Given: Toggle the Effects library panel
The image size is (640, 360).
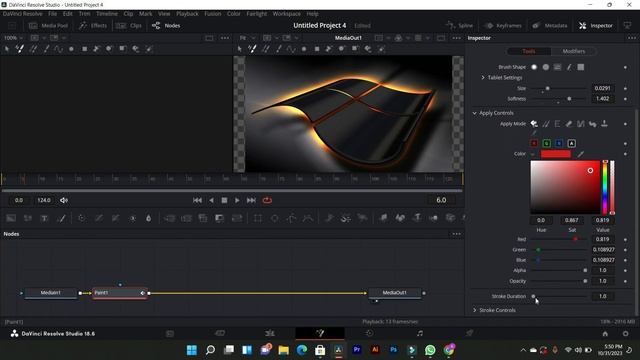Looking at the screenshot, I should click(x=93, y=25).
